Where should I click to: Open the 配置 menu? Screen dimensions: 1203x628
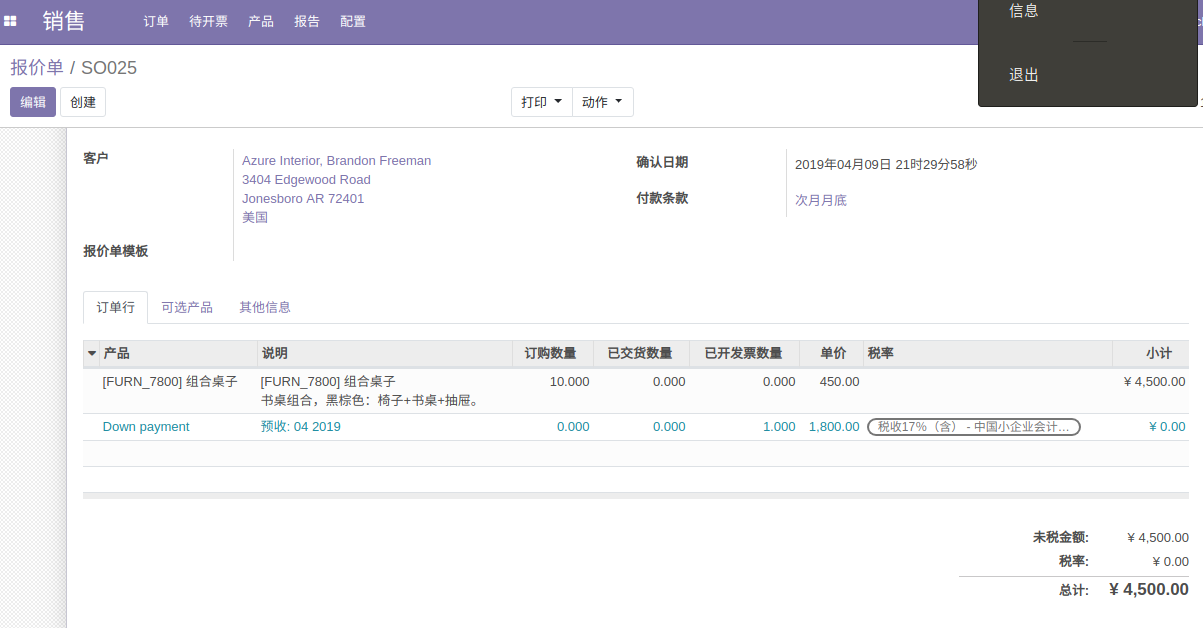tap(353, 21)
